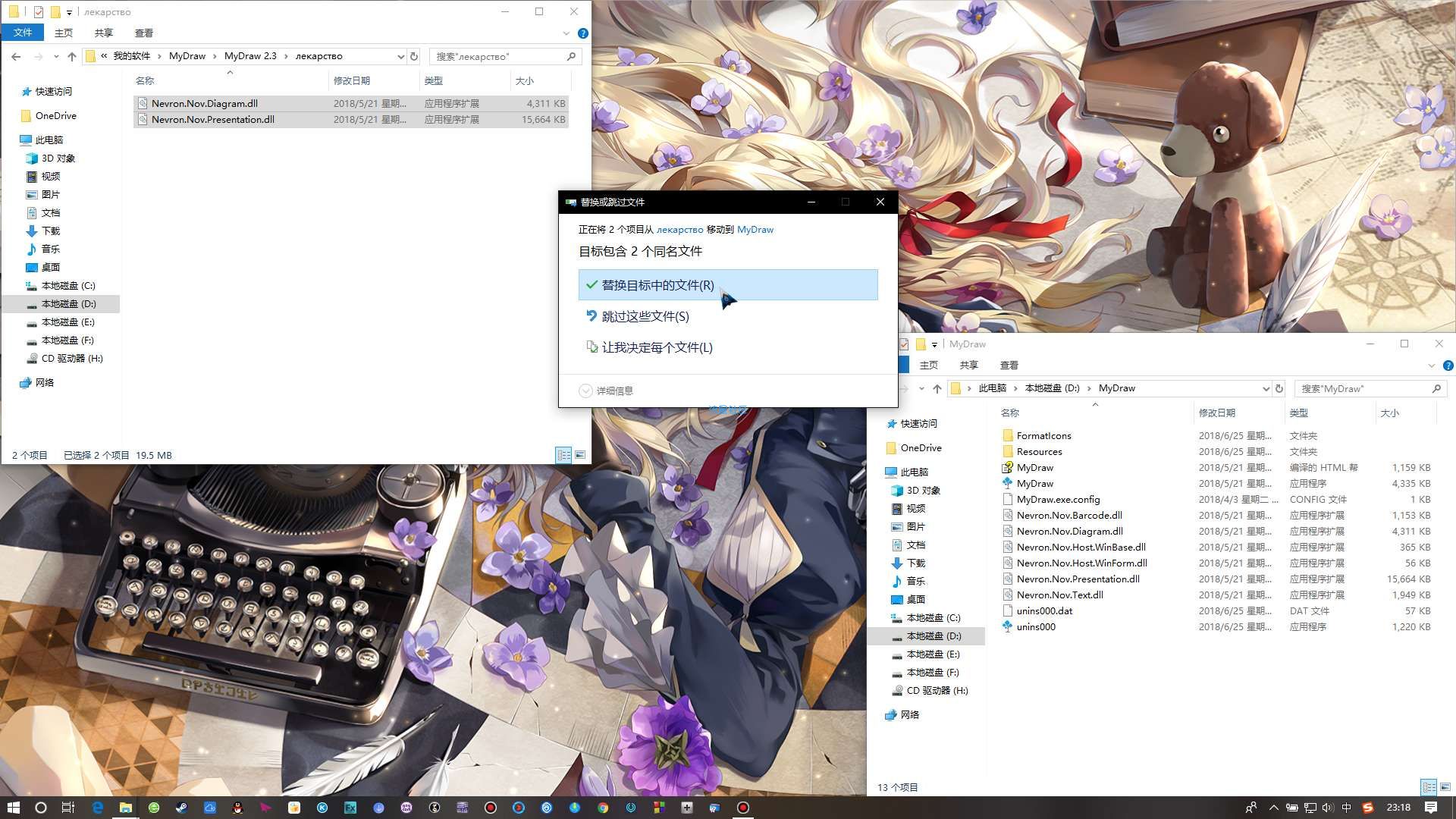Open 网络 in лекарство sidebar
This screenshot has height=819, width=1456.
[x=37, y=382]
